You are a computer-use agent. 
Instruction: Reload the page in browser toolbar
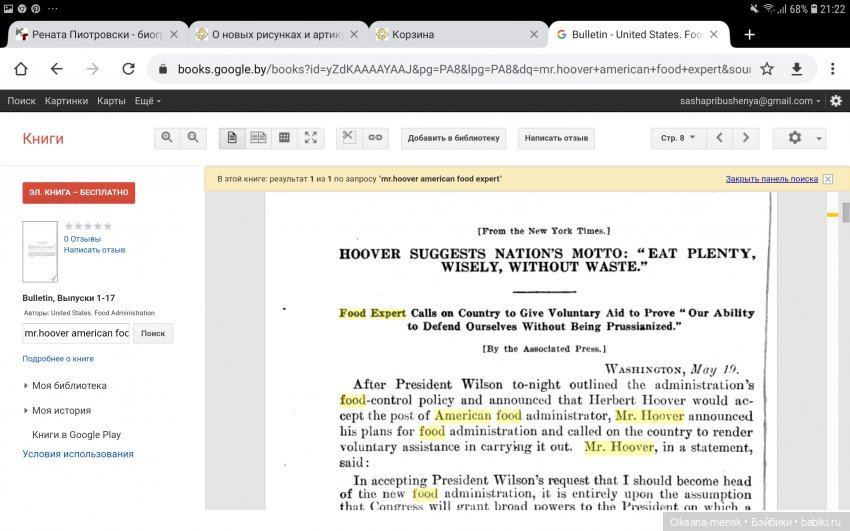pyautogui.click(x=128, y=69)
